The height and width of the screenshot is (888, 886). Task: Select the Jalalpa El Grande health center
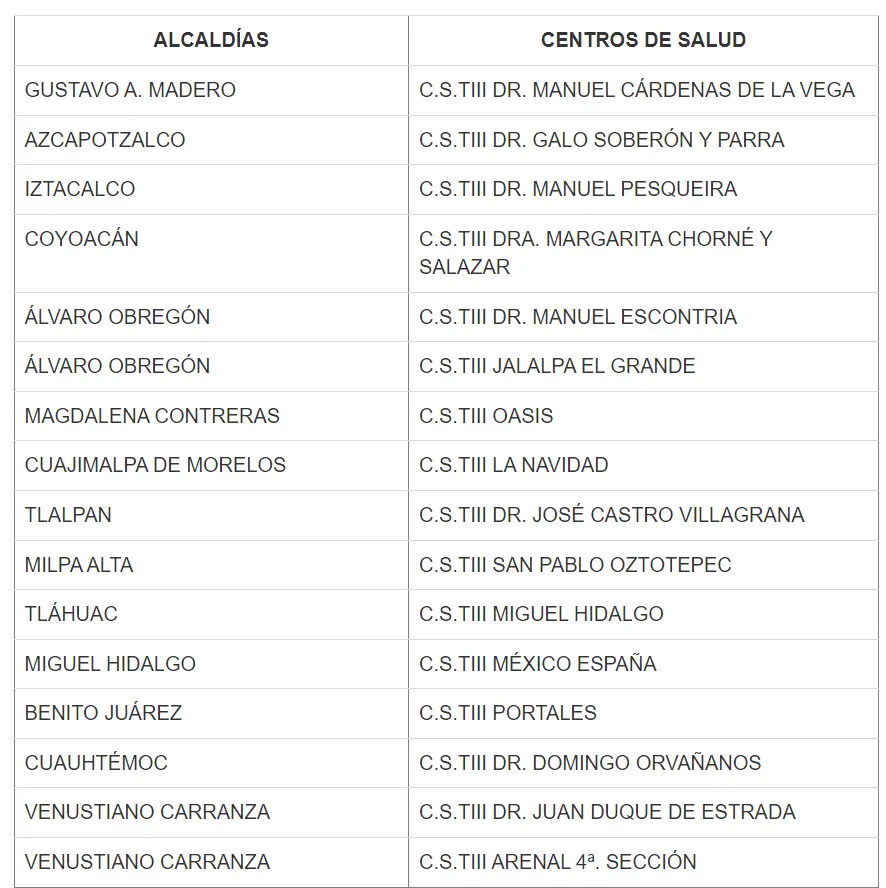click(557, 366)
